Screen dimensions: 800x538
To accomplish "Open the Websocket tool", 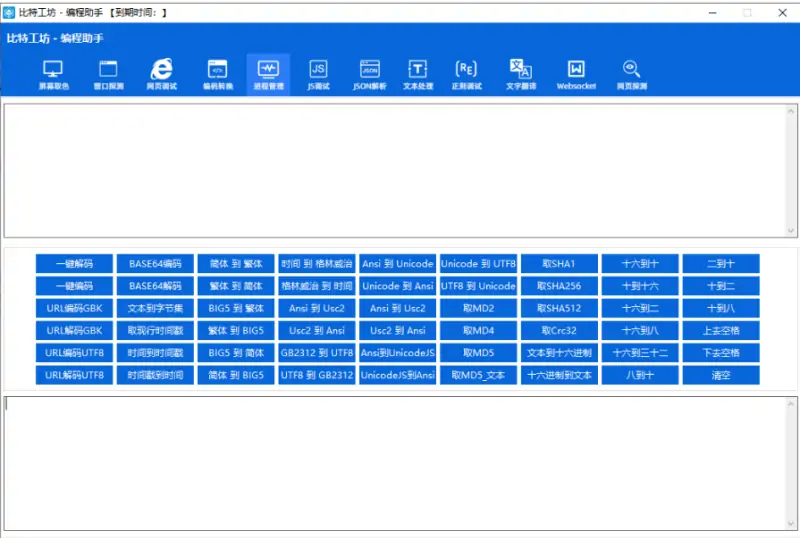I will (576, 74).
